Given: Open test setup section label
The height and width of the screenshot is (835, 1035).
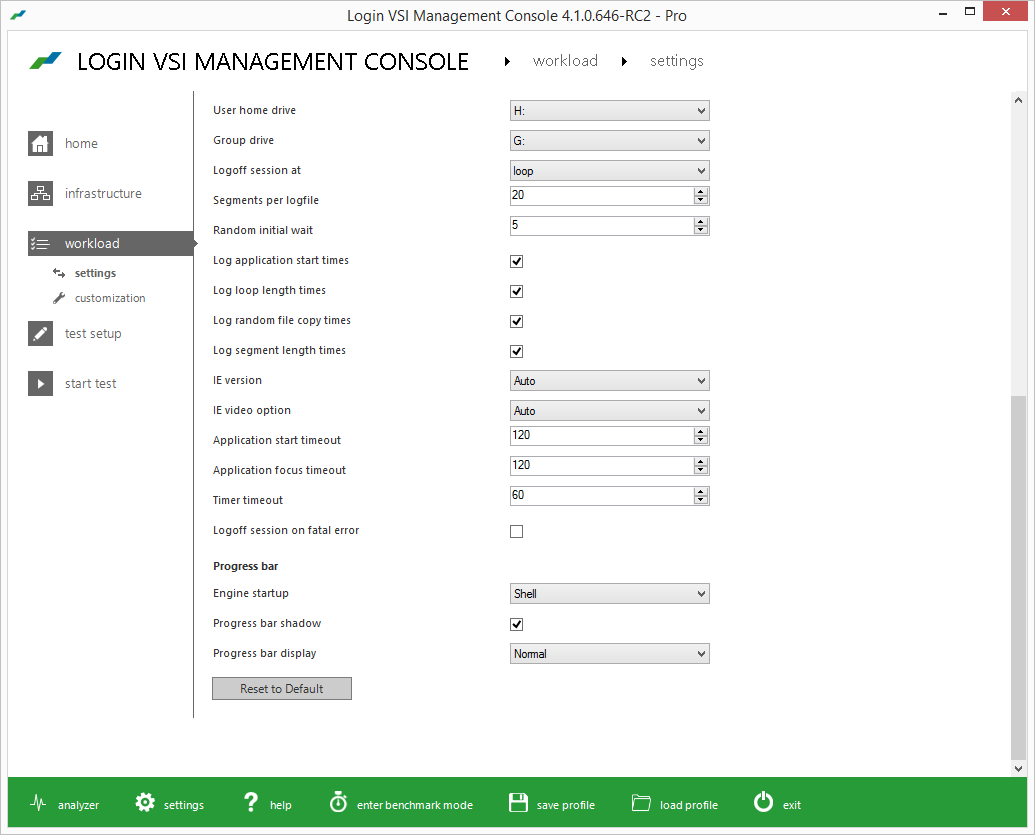Looking at the screenshot, I should click(x=93, y=334).
